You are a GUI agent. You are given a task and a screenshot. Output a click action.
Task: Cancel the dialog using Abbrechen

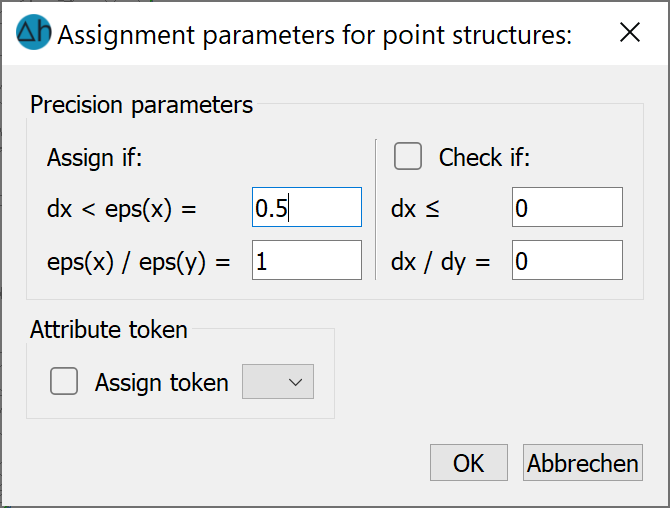(582, 463)
